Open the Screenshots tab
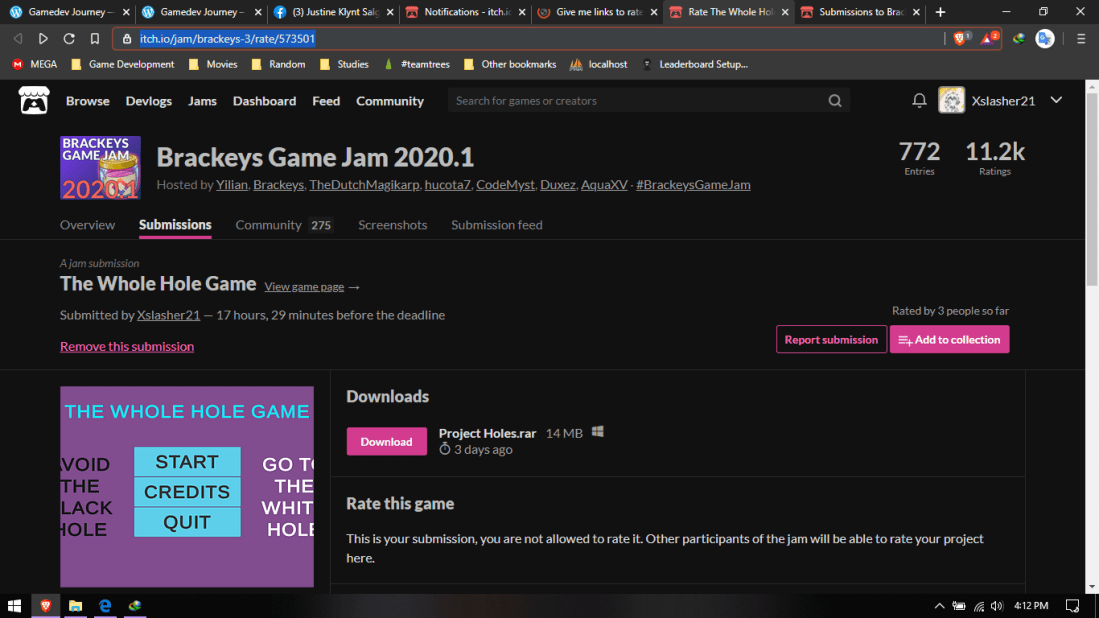 coord(392,225)
